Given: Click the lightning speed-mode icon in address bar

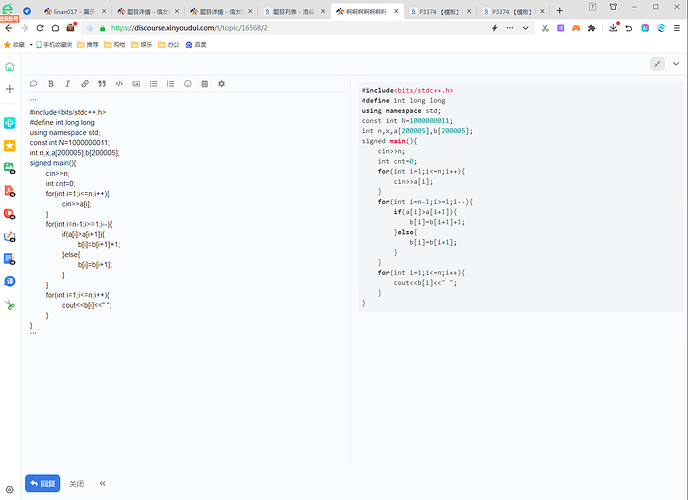Looking at the screenshot, I should pos(494,28).
